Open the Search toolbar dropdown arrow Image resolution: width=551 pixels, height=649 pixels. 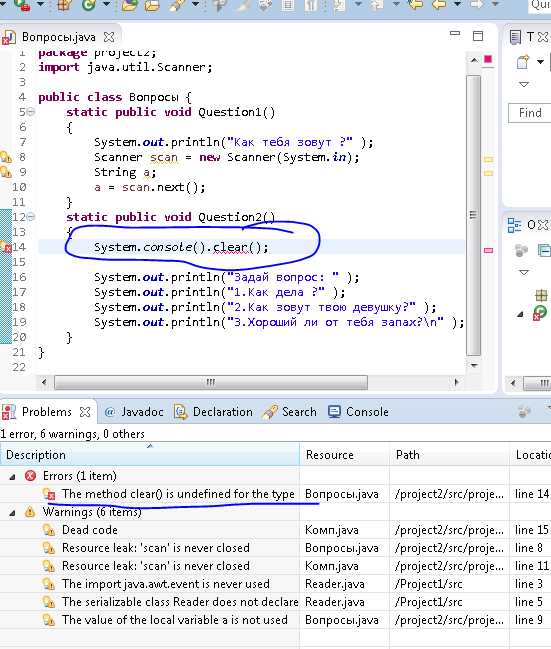195,4
